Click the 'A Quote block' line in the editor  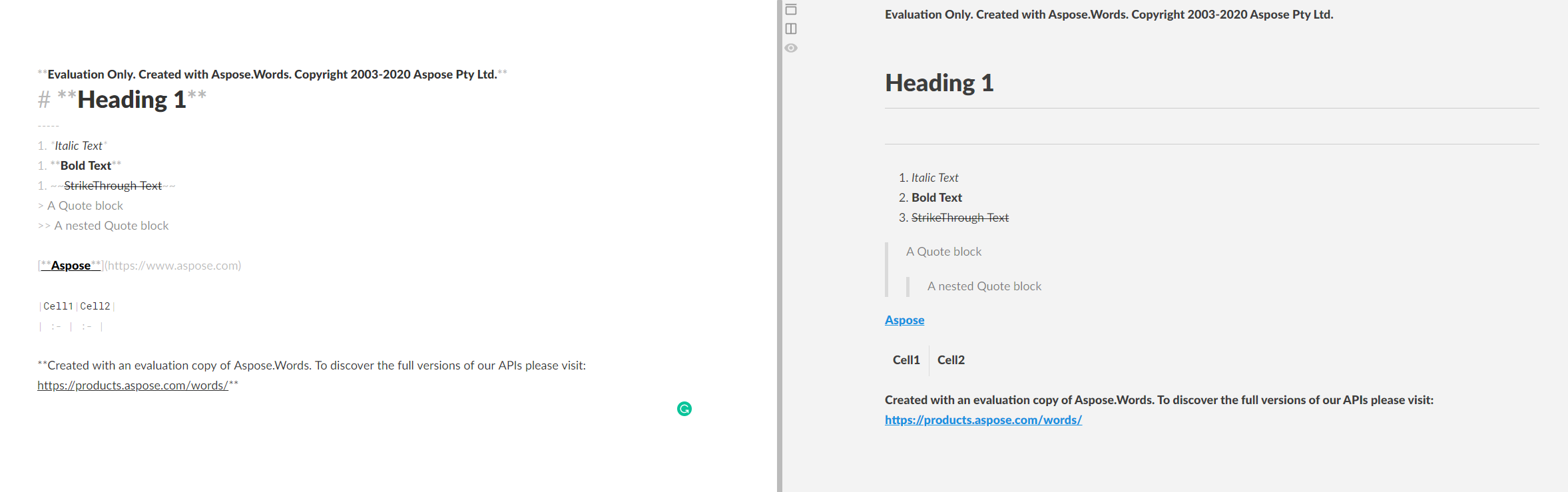pos(85,206)
